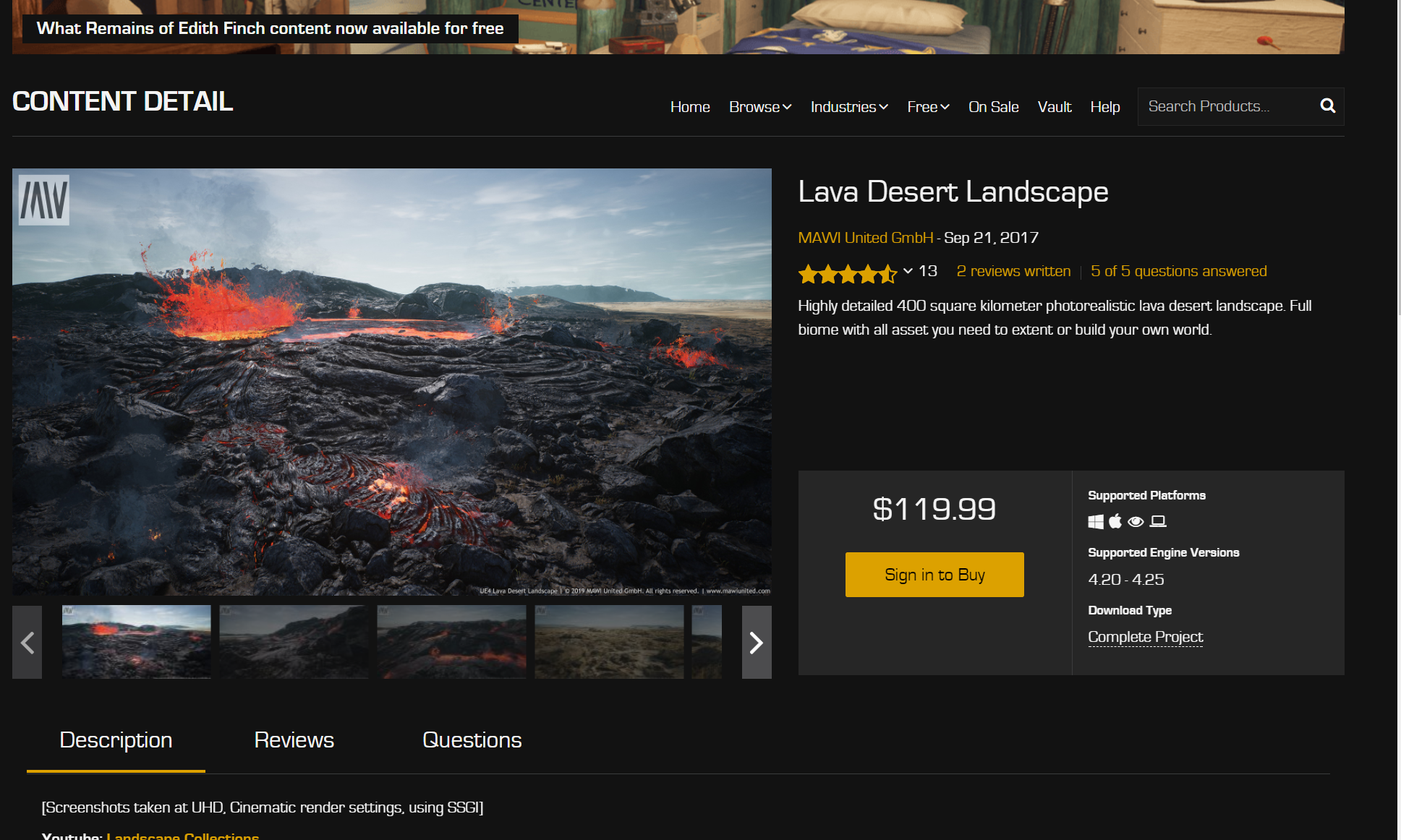Expand the Industries dropdown menu
The width and height of the screenshot is (1401, 840).
click(849, 107)
